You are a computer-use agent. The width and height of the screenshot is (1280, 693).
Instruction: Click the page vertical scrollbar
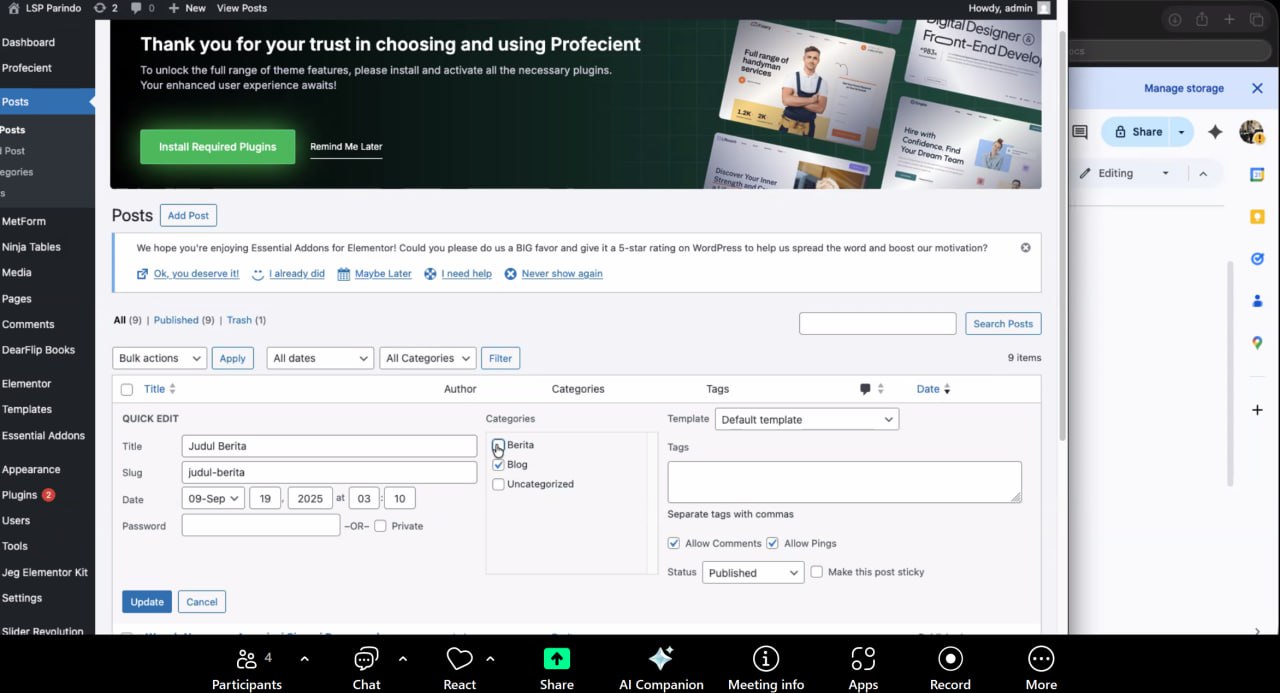pyautogui.click(x=1062, y=240)
